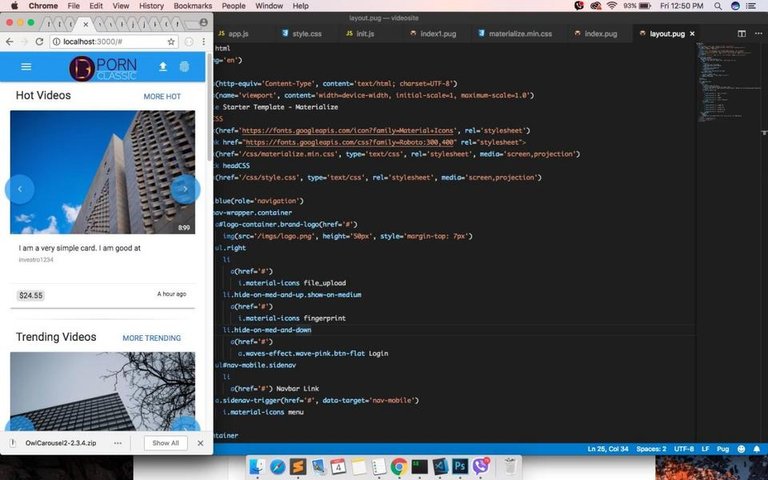Focus the localhost:3000 address bar
The image size is (768, 480).
113,42
